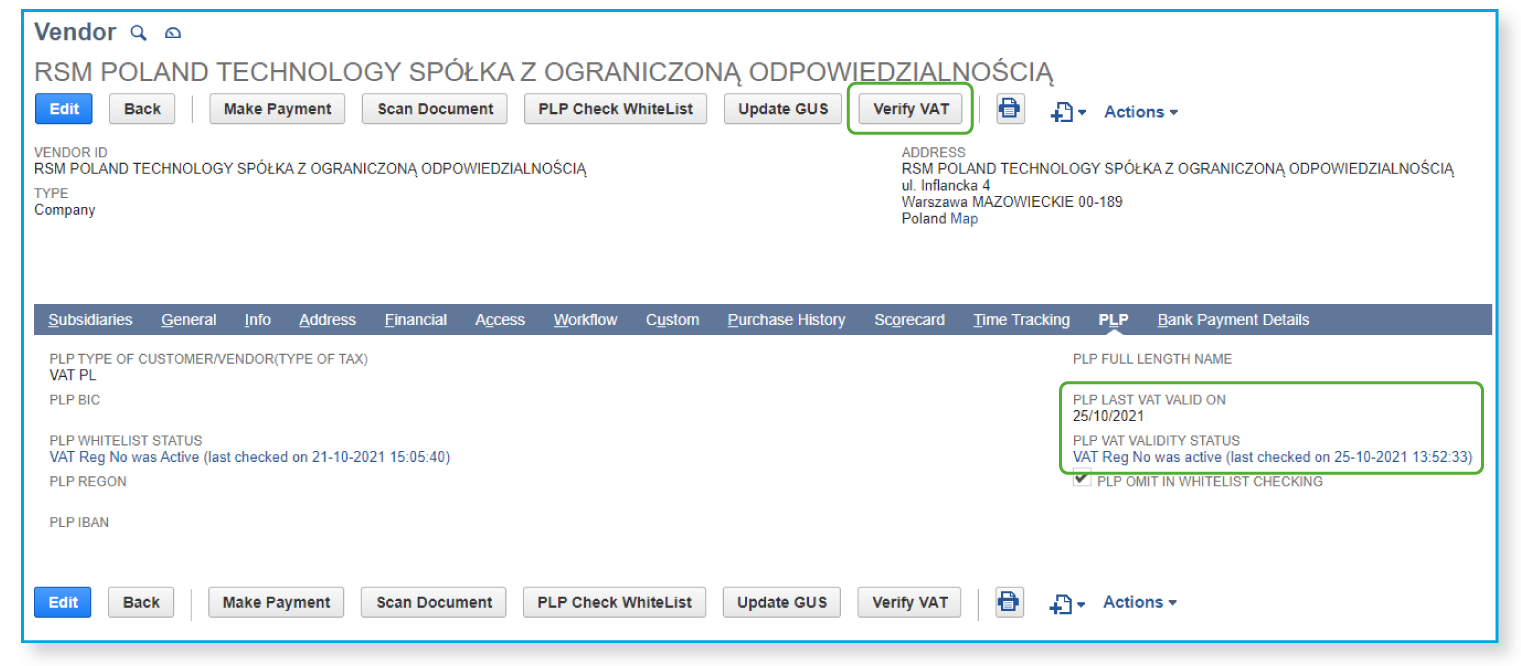Click the top Verify VAT button
Viewport: 1521px width, 666px height.
coord(911,109)
